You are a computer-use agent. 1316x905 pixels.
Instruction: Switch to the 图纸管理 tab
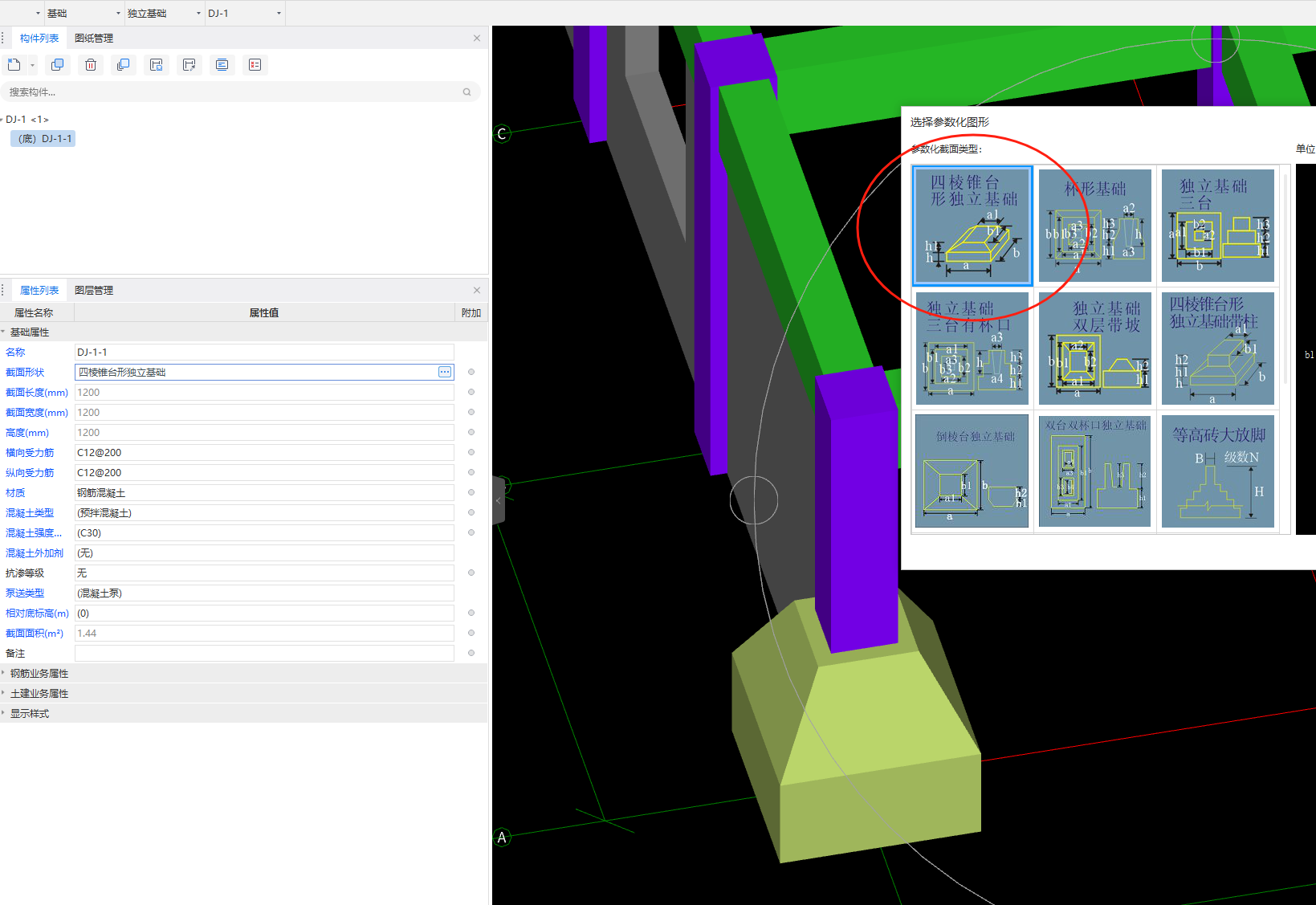[94, 39]
